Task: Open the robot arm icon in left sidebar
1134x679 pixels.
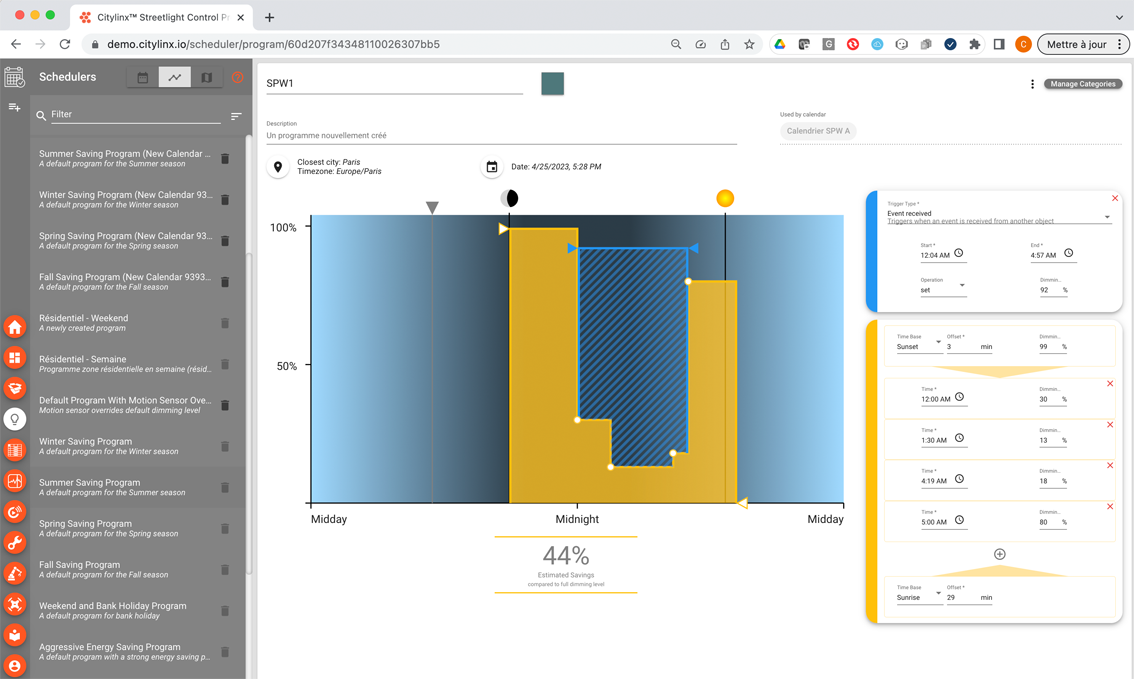Action: 14,573
